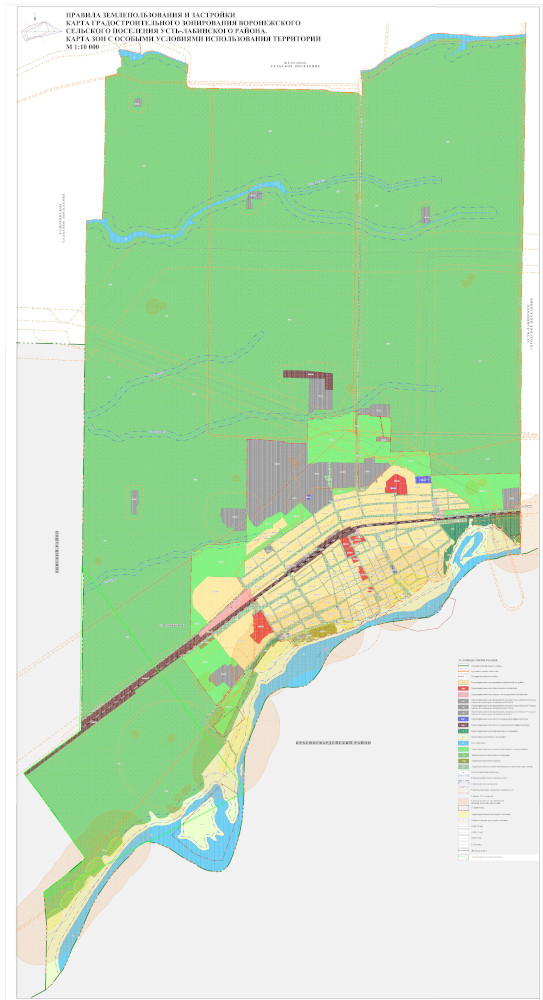Click the white-highlighted last legend entry
Image resolution: width=543 pixels, height=1000 pixels.
(x=498, y=857)
